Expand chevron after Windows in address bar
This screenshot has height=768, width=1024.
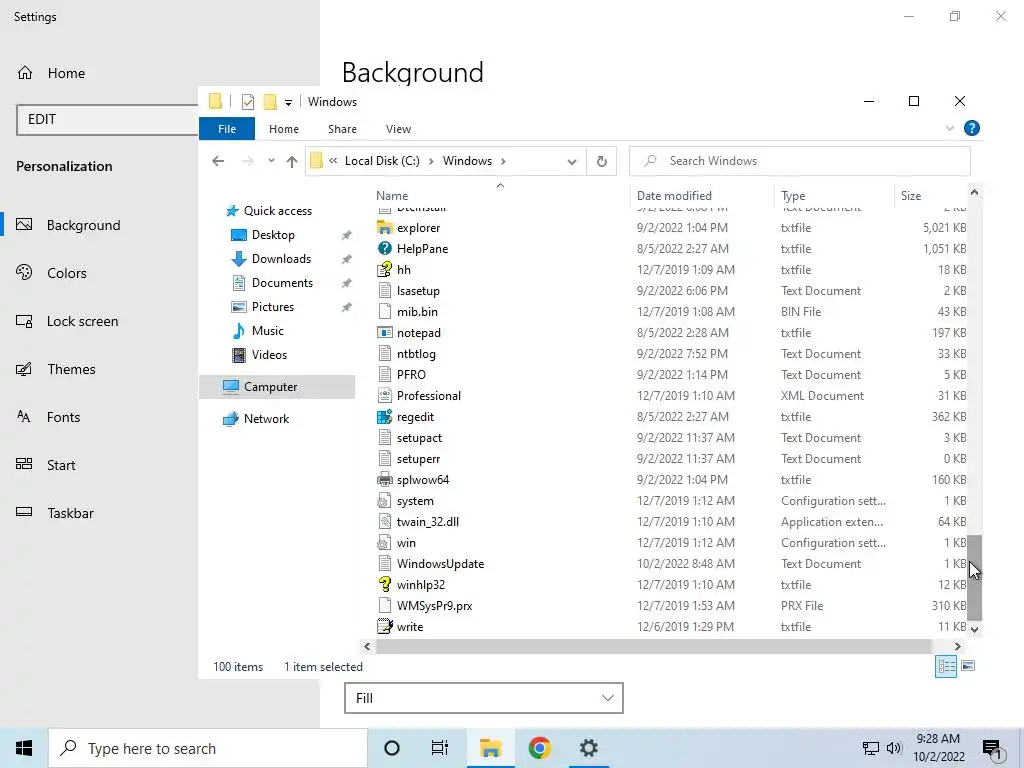[503, 161]
